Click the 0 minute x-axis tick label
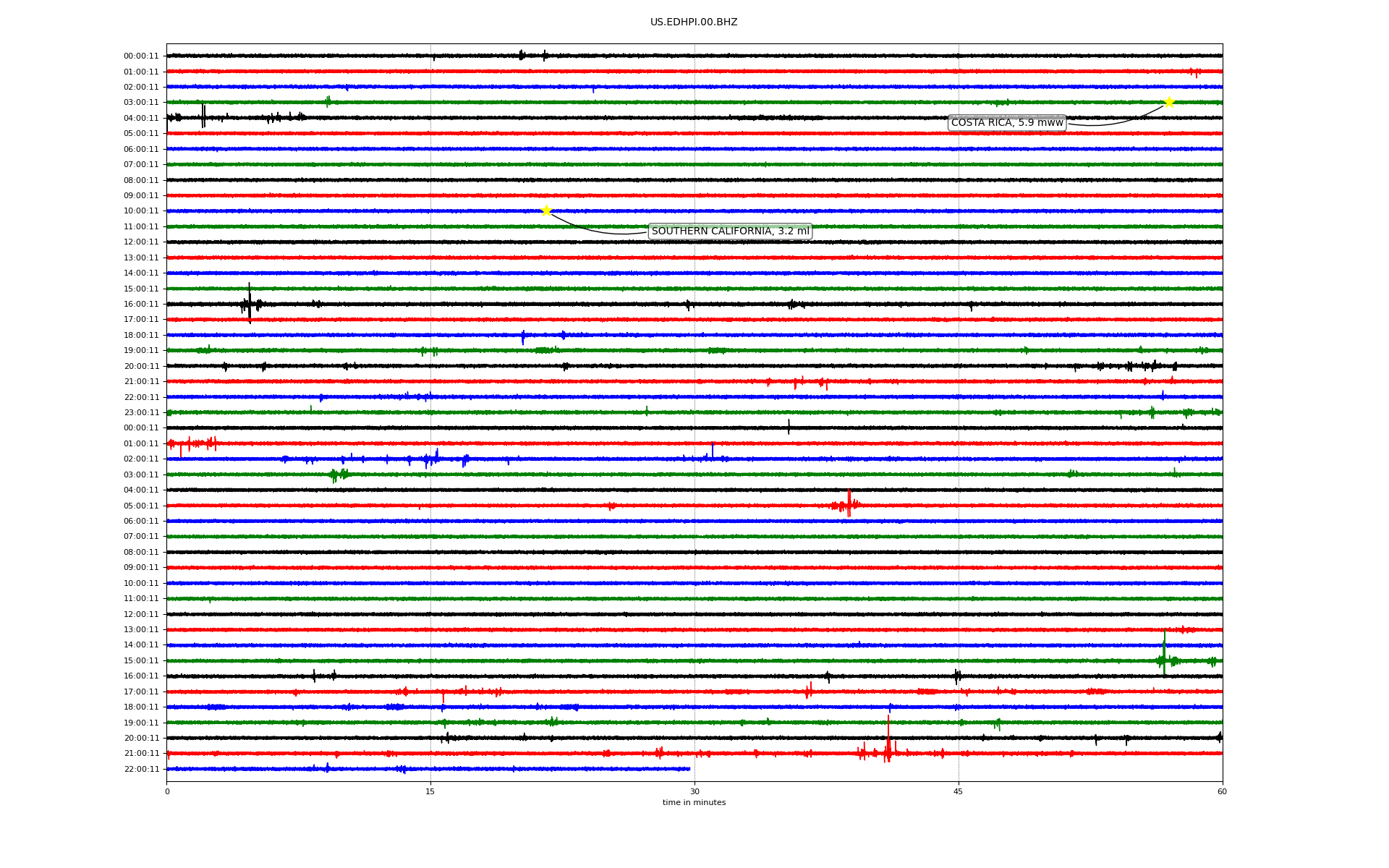Screen dimensions: 1389x868 167,791
